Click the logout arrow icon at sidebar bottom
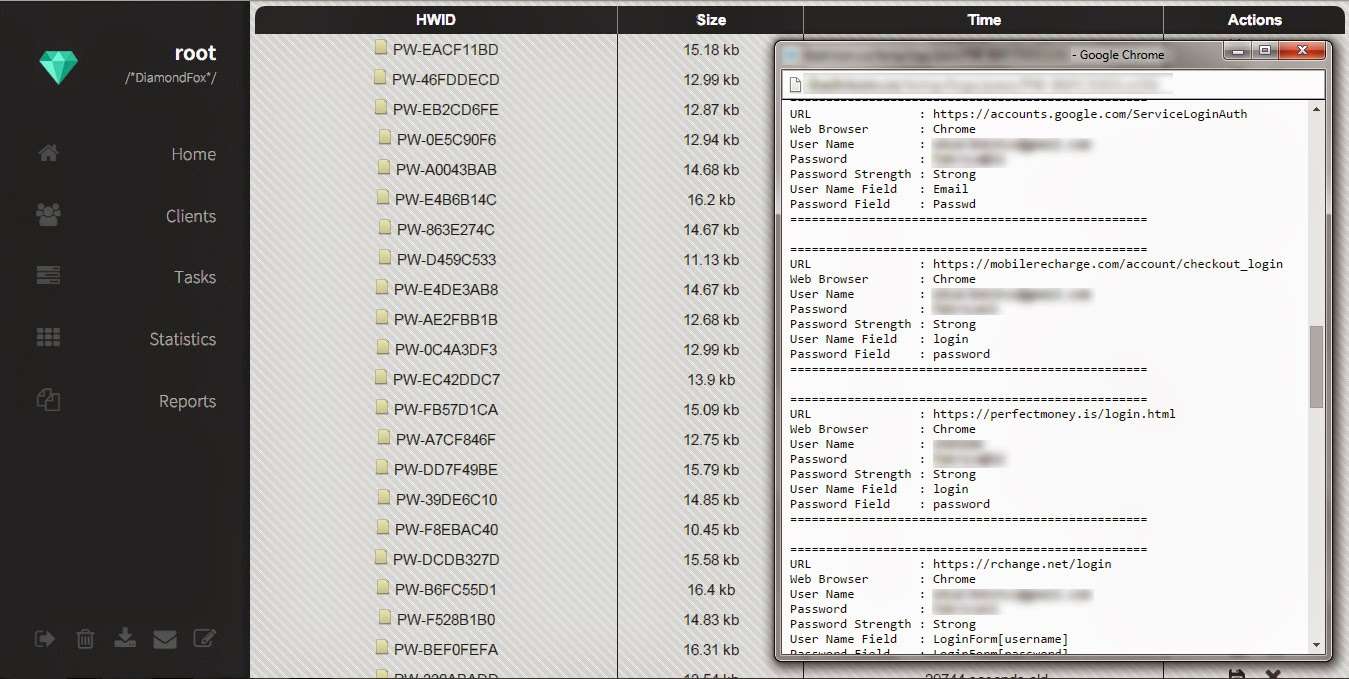This screenshot has width=1349, height=679. coord(45,638)
